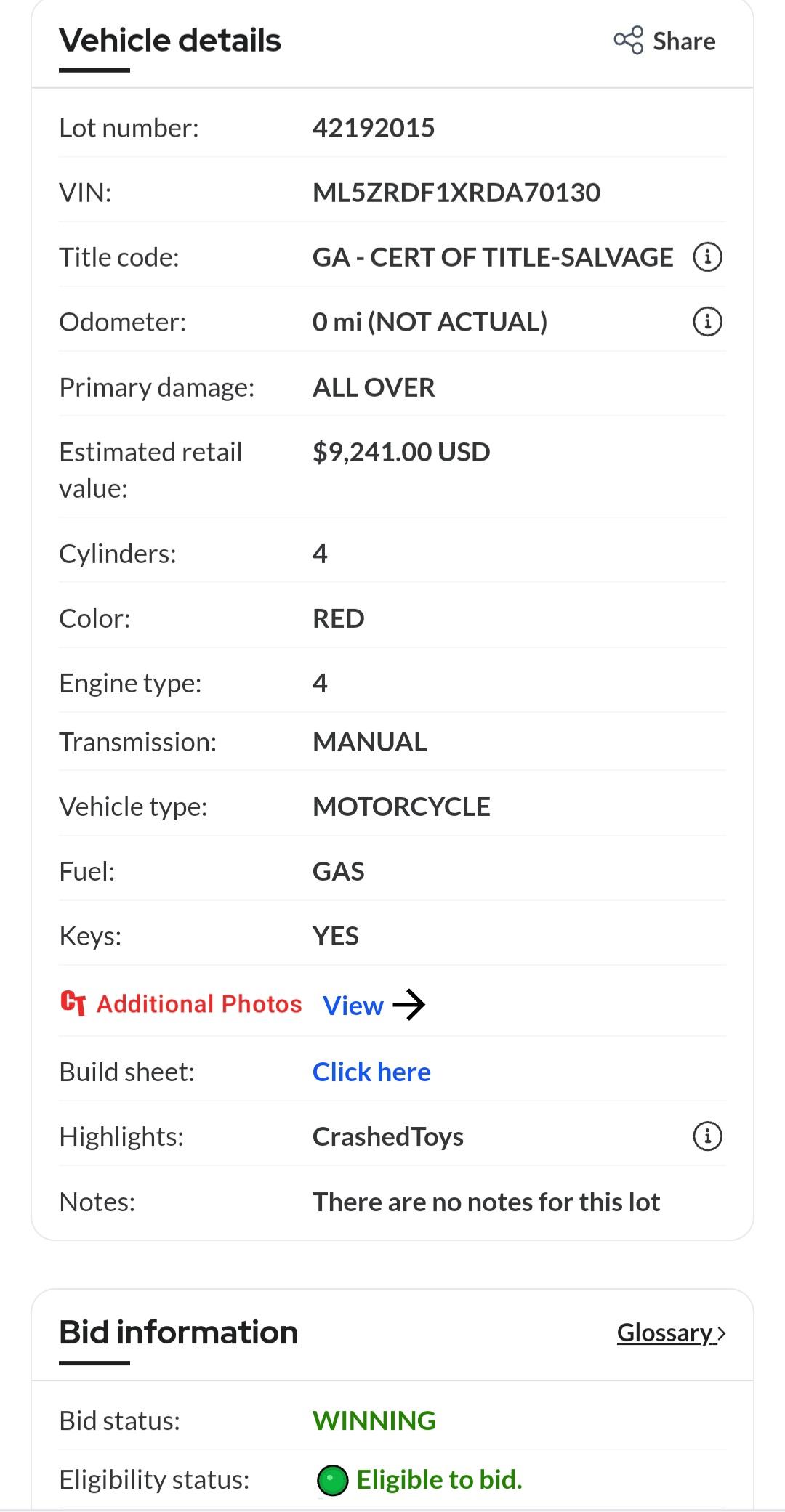Image resolution: width=785 pixels, height=1512 pixels.
Task: Click the Glossary chevron arrow
Action: tap(721, 1333)
